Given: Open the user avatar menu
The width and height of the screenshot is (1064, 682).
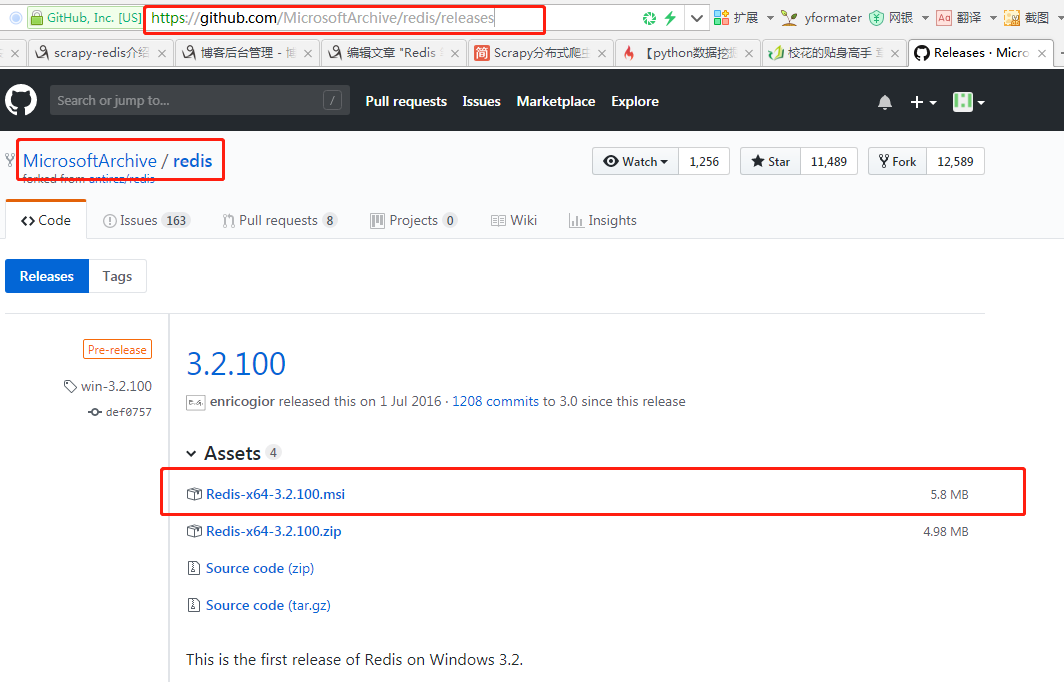Looking at the screenshot, I should [x=968, y=102].
